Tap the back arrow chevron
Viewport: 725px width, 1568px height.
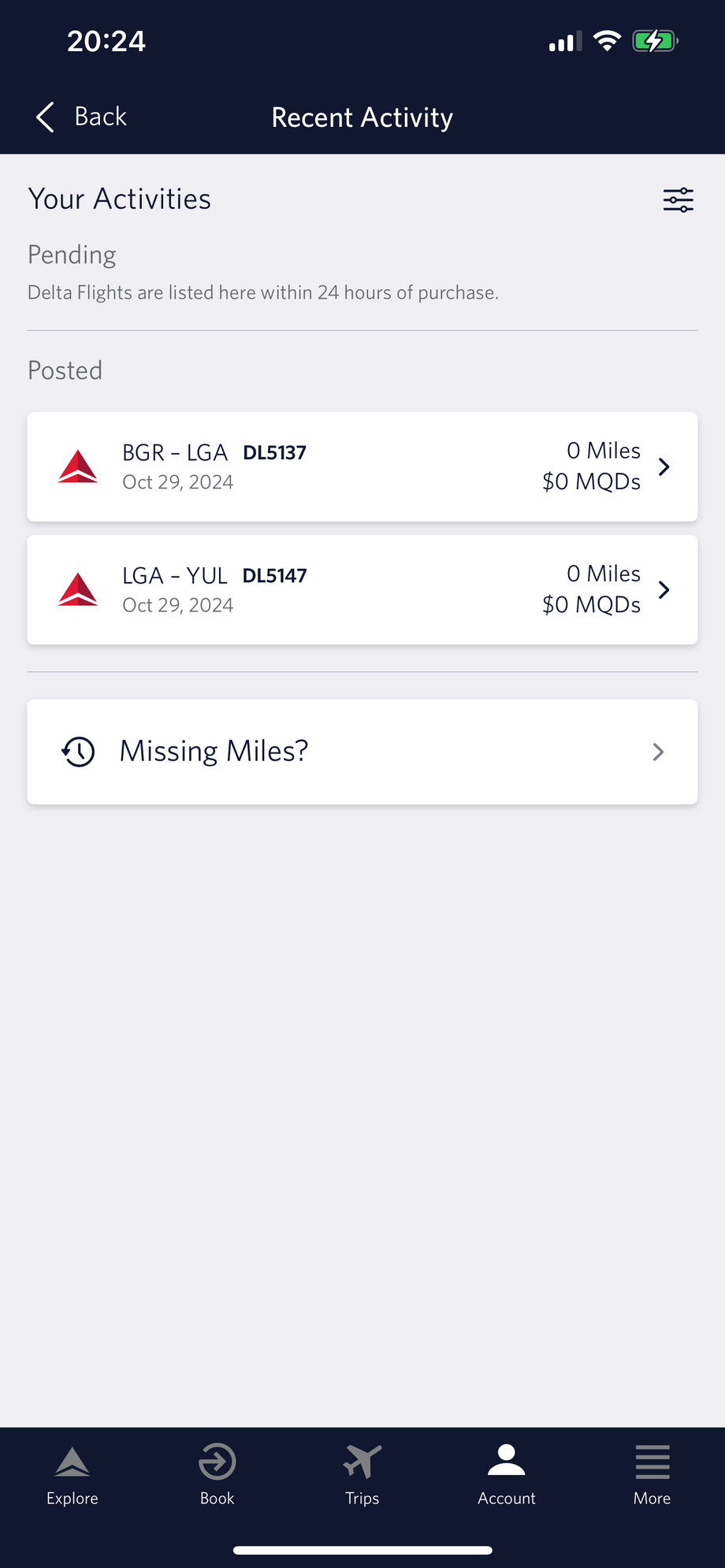click(46, 117)
